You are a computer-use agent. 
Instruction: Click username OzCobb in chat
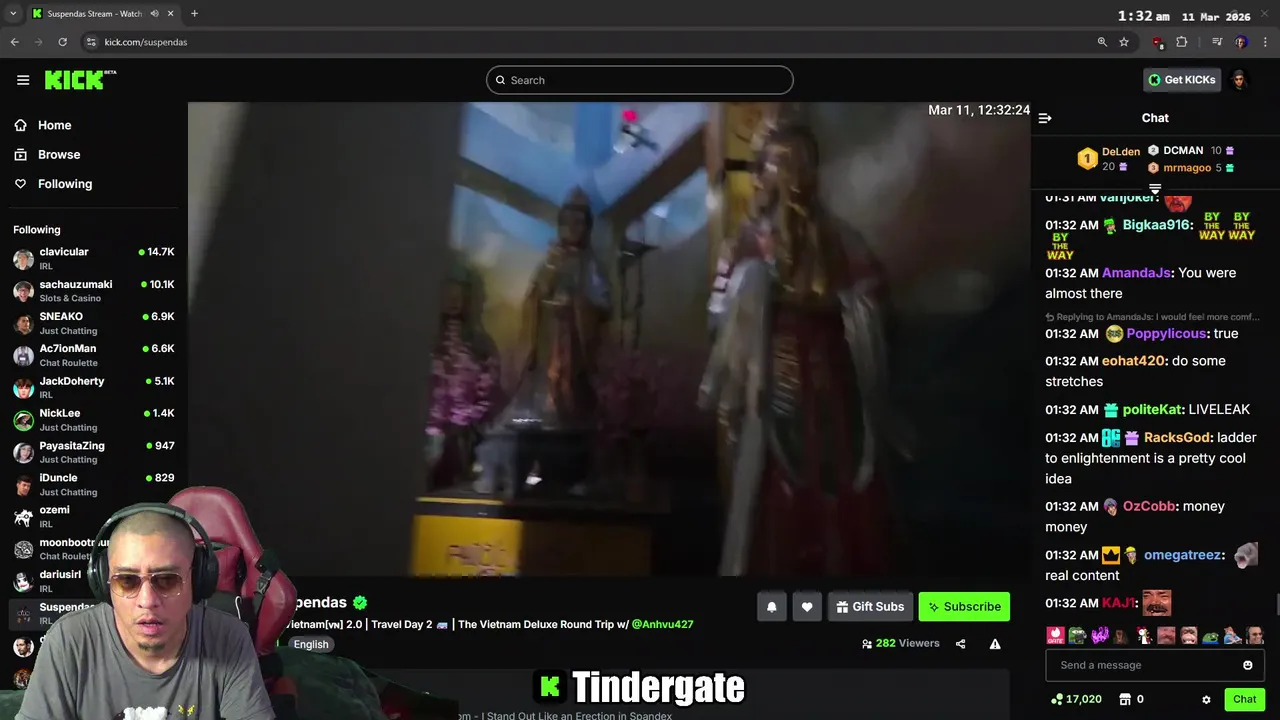tap(1147, 507)
